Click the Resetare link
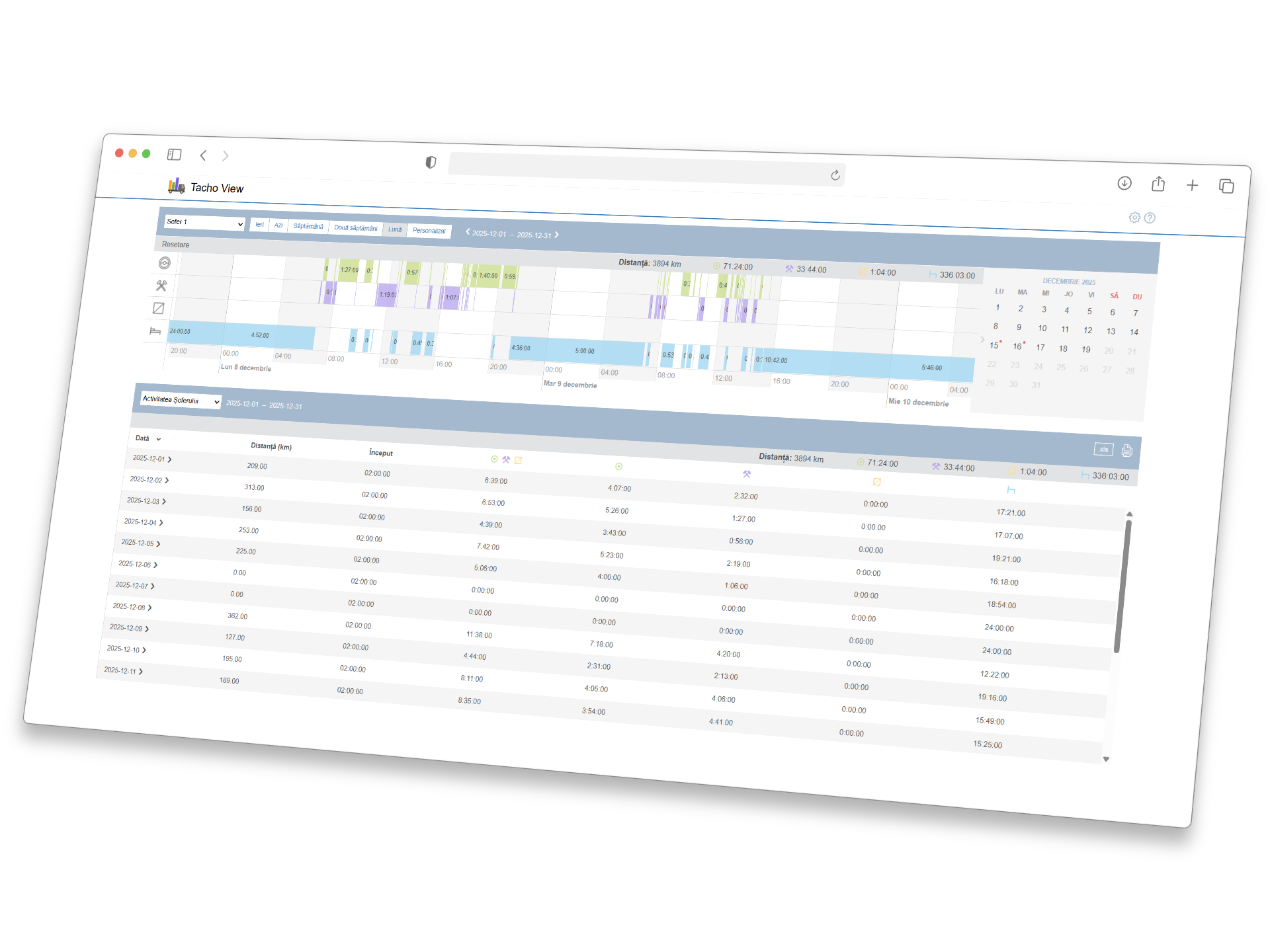The height and width of the screenshot is (952, 1270). point(175,245)
